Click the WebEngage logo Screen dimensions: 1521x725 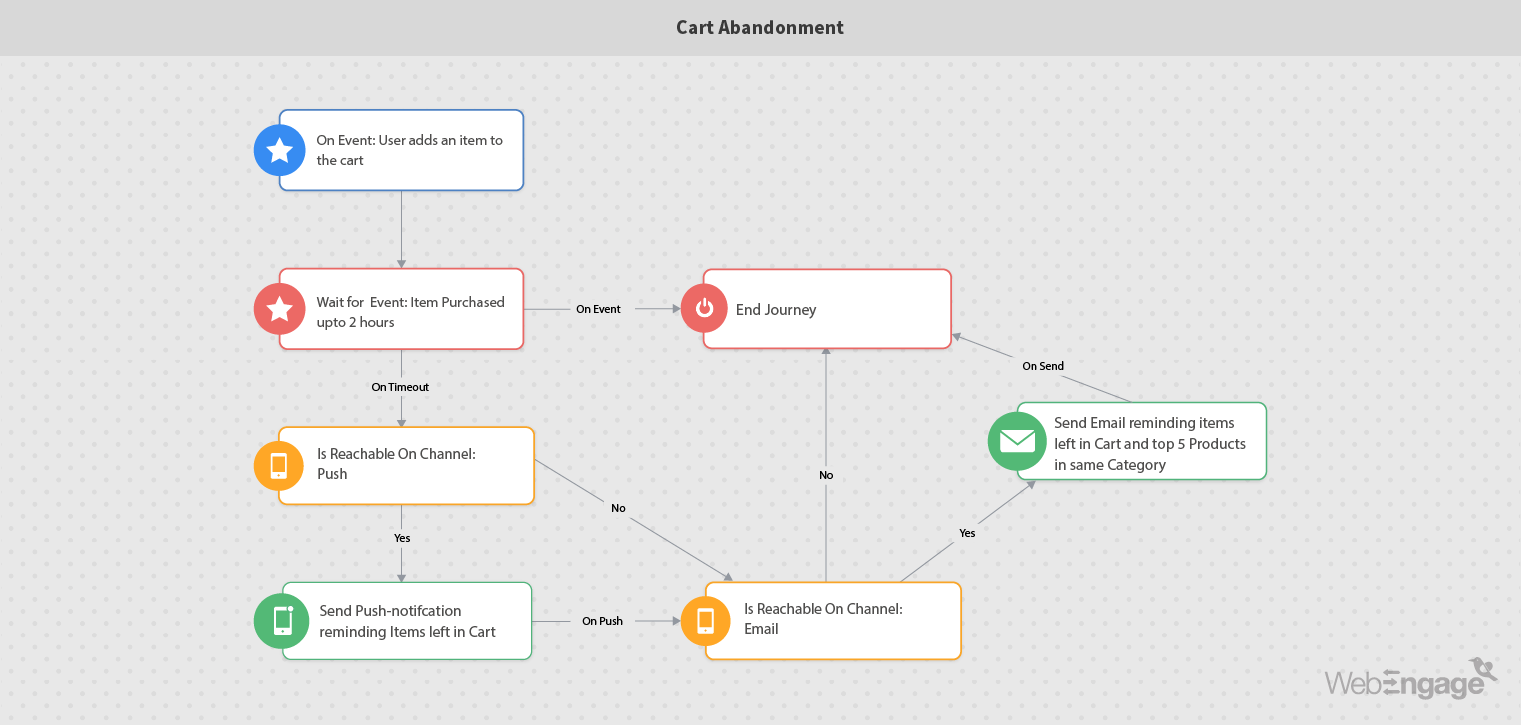(x=1410, y=680)
